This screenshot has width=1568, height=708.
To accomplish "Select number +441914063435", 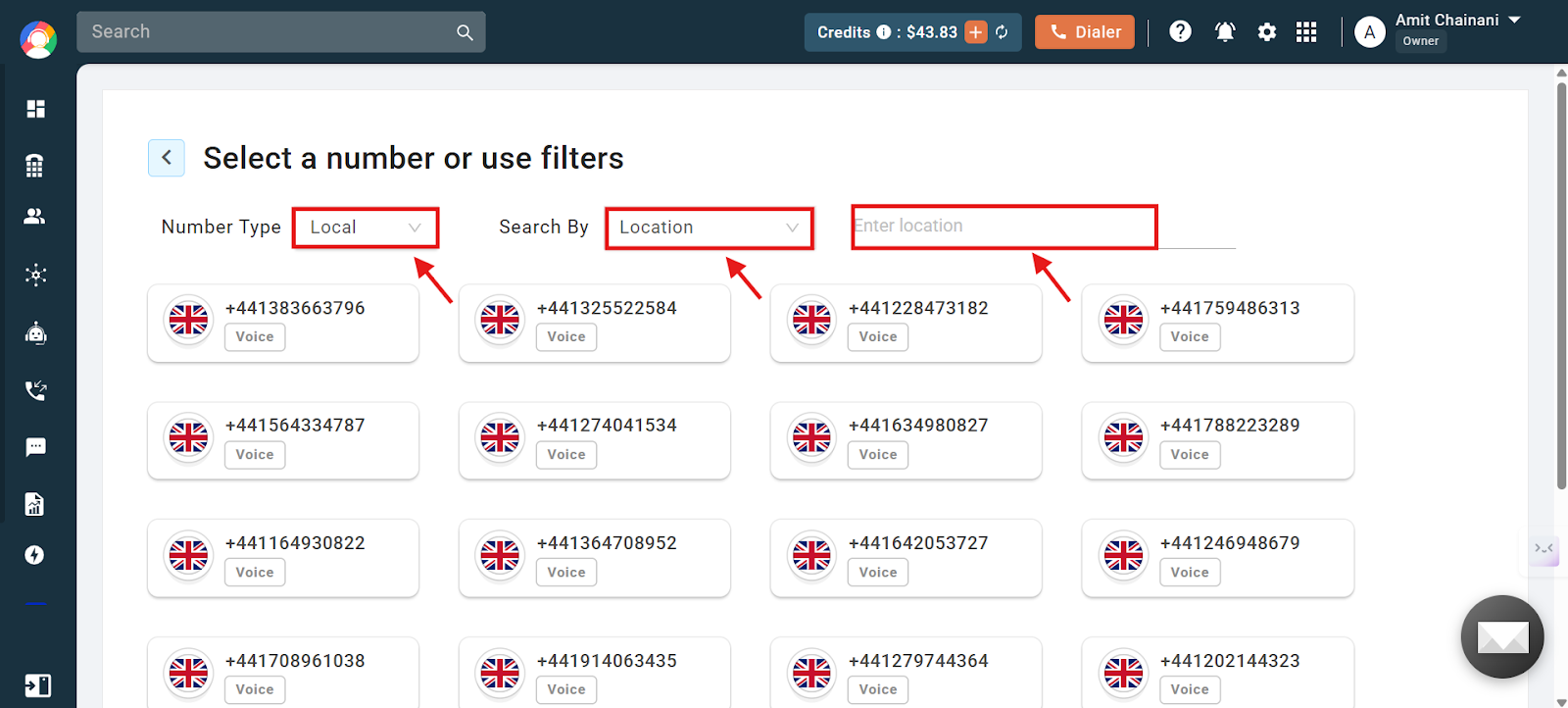I will [595, 673].
